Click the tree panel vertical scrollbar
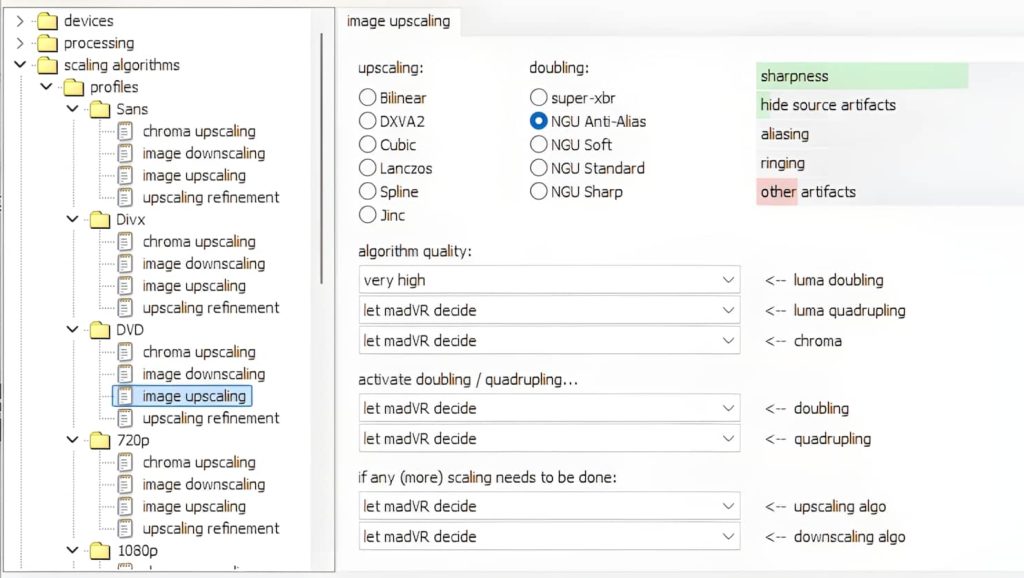Viewport: 1024px width, 578px height. click(321, 160)
